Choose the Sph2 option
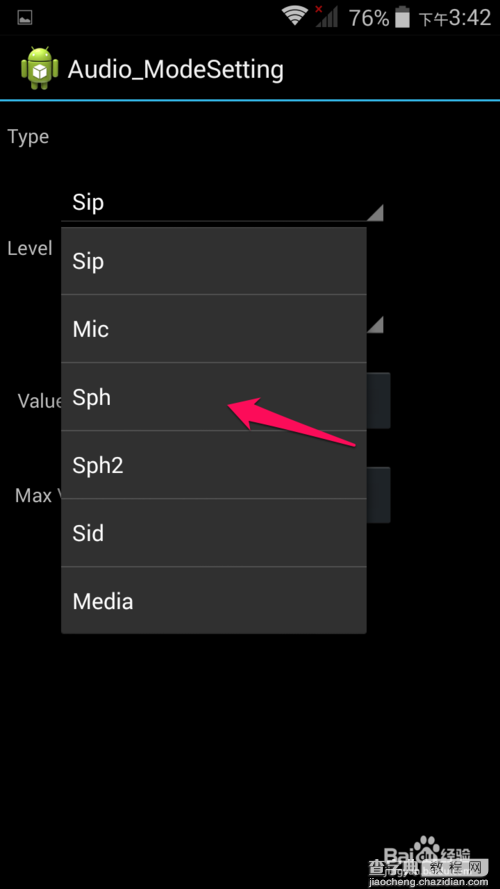500x889 pixels. [214, 465]
